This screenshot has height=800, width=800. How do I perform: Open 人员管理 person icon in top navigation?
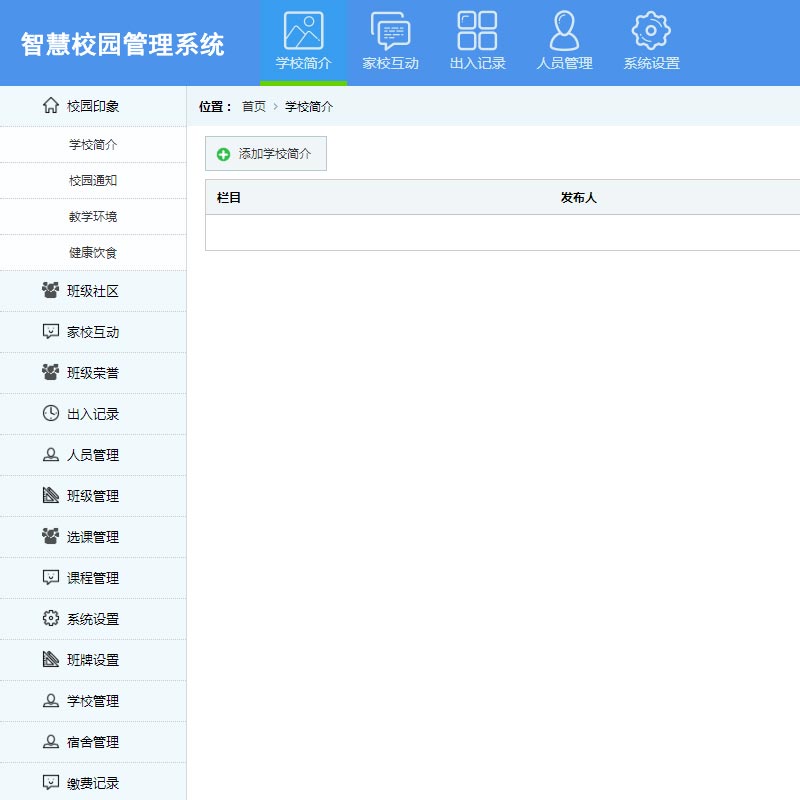[564, 31]
